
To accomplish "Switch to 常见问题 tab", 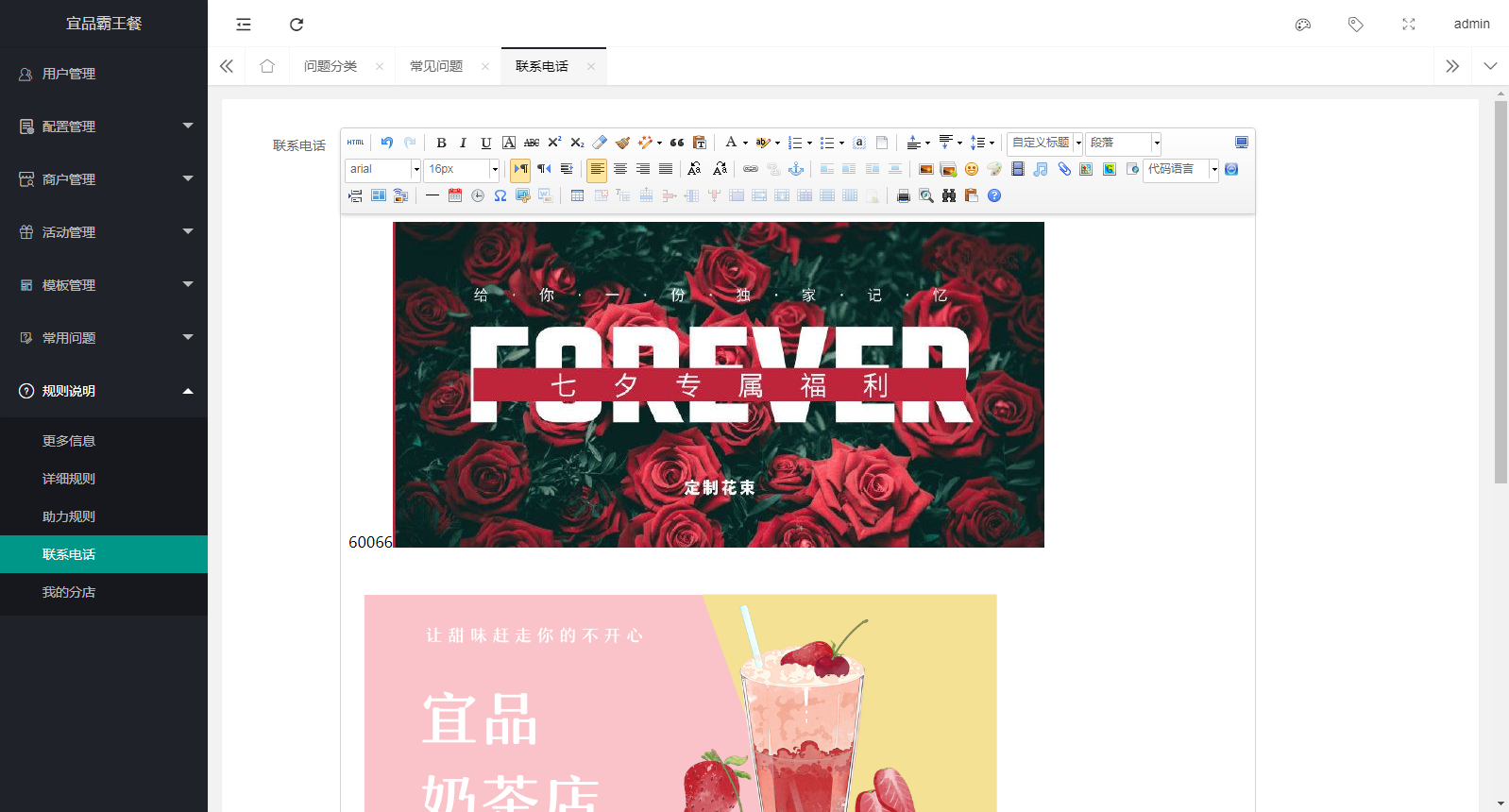I will tap(436, 66).
